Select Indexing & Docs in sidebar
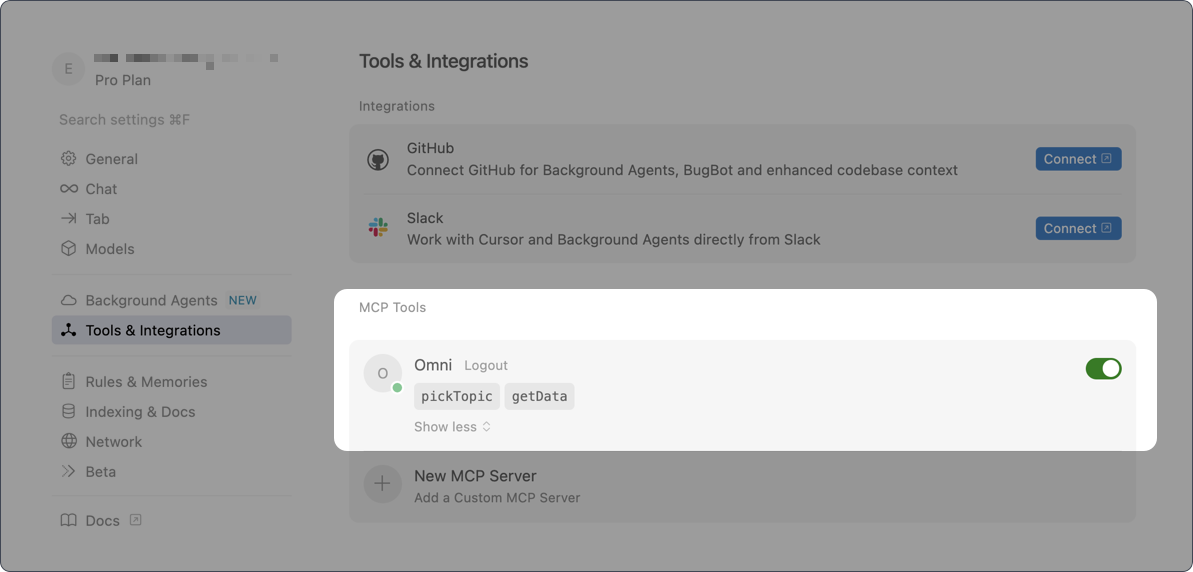The width and height of the screenshot is (1193, 572). [x=140, y=412]
